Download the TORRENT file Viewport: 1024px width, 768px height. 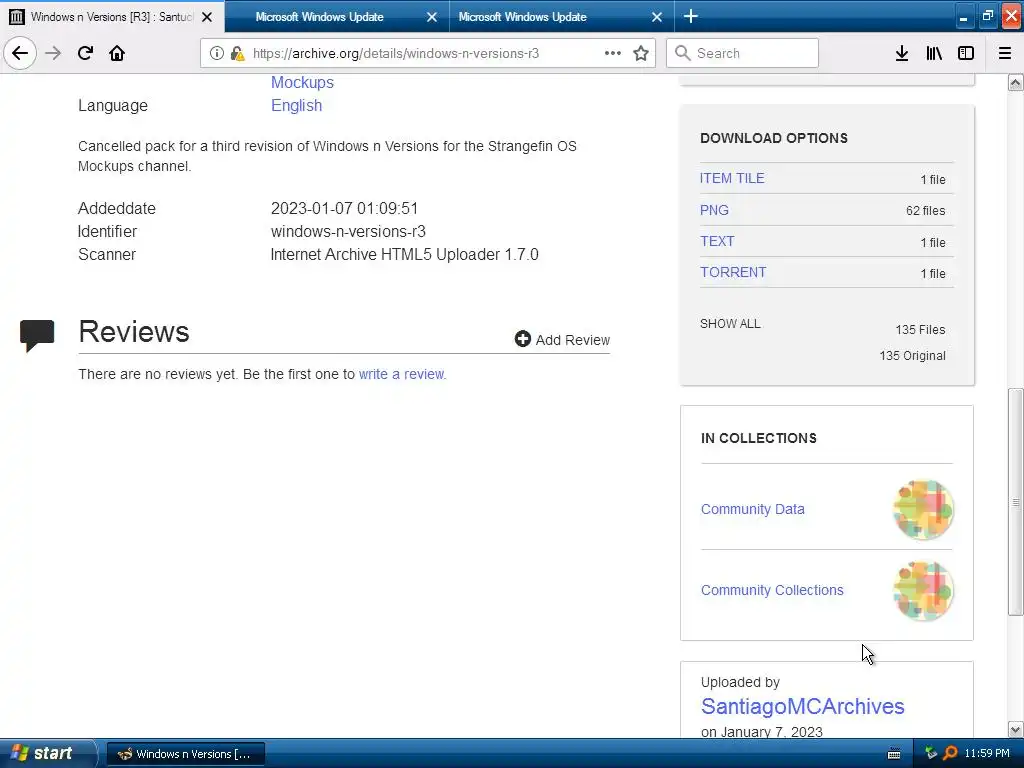(x=733, y=272)
